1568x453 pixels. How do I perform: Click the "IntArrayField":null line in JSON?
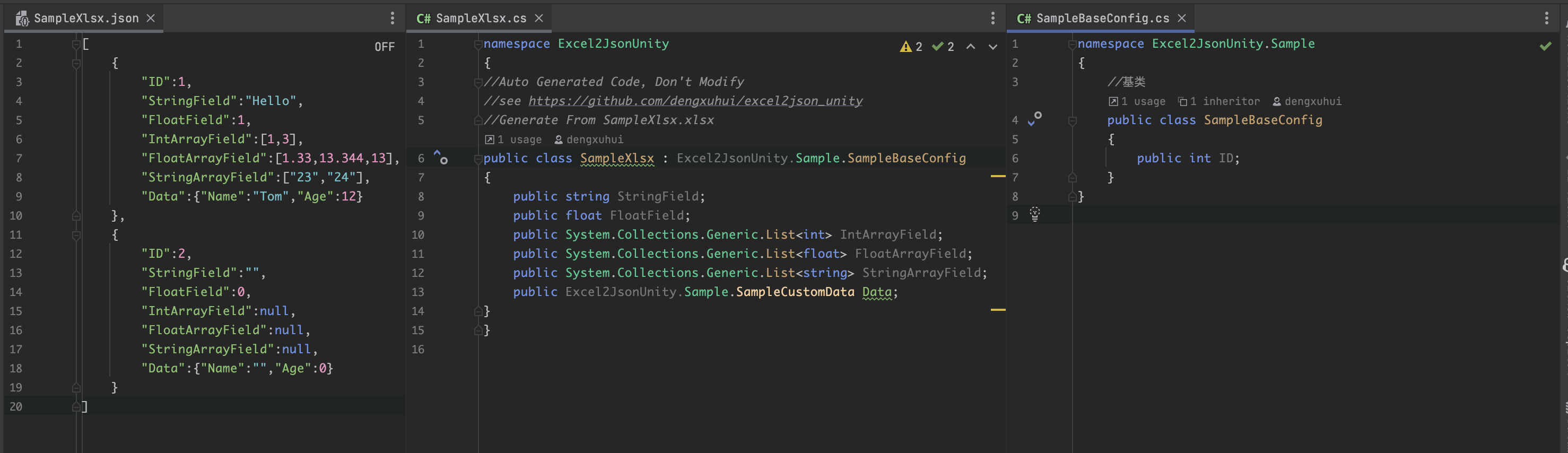click(x=219, y=311)
